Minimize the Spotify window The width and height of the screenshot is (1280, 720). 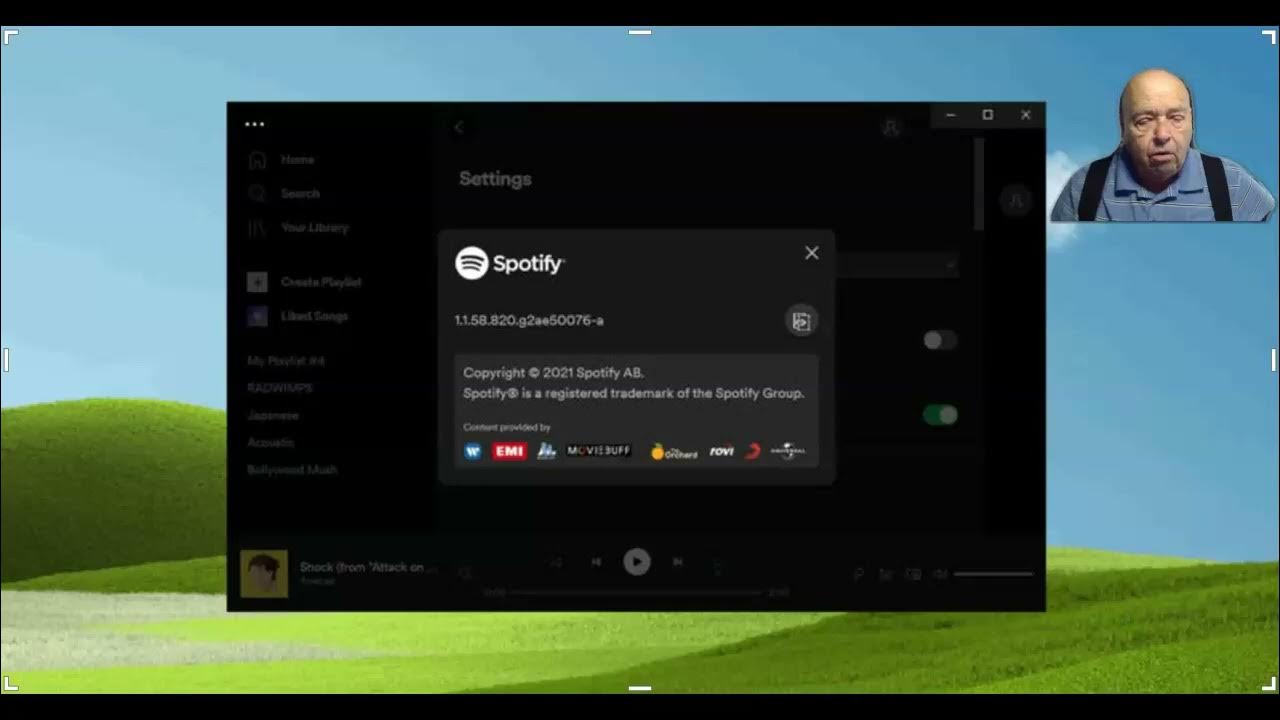tap(951, 115)
